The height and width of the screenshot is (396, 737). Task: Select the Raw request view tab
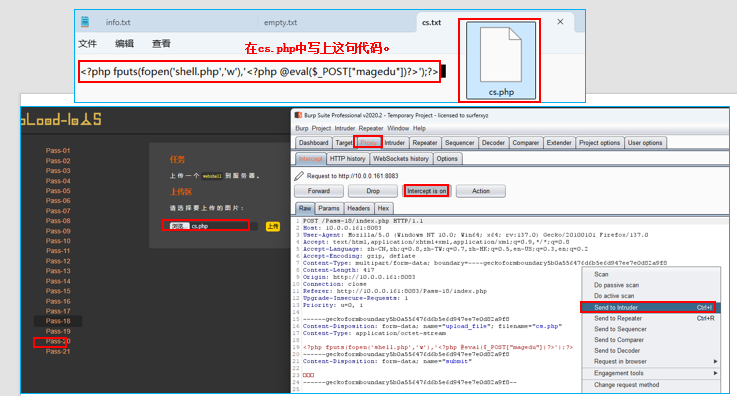click(x=305, y=208)
